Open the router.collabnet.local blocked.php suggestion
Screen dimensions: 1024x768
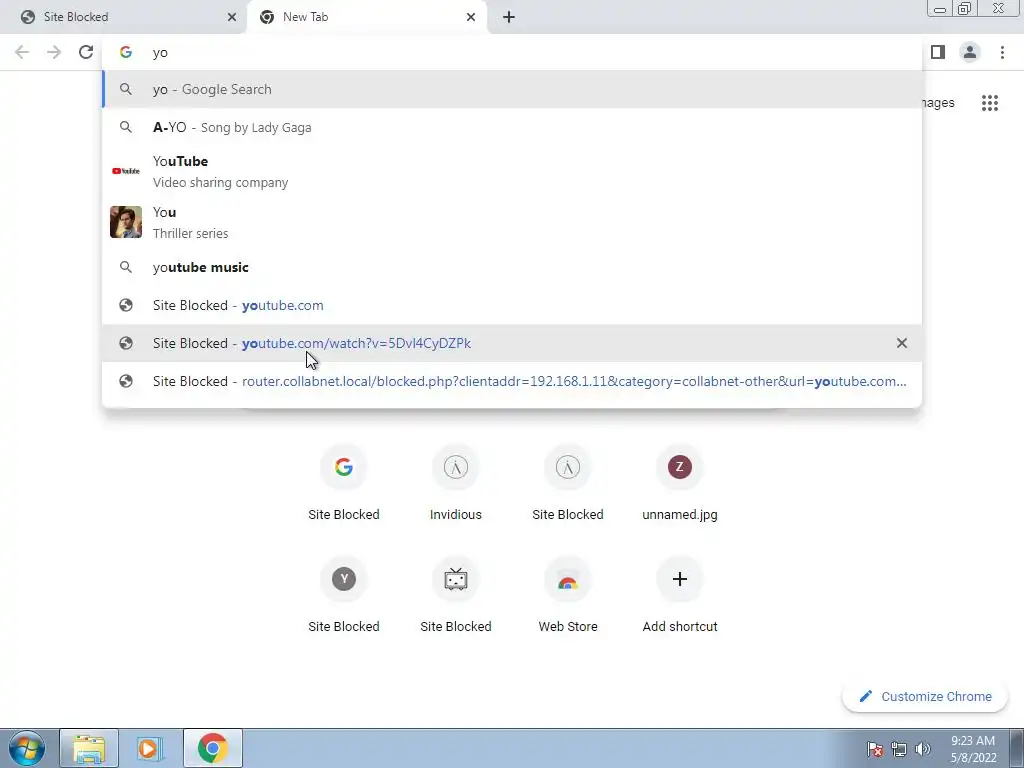click(512, 381)
